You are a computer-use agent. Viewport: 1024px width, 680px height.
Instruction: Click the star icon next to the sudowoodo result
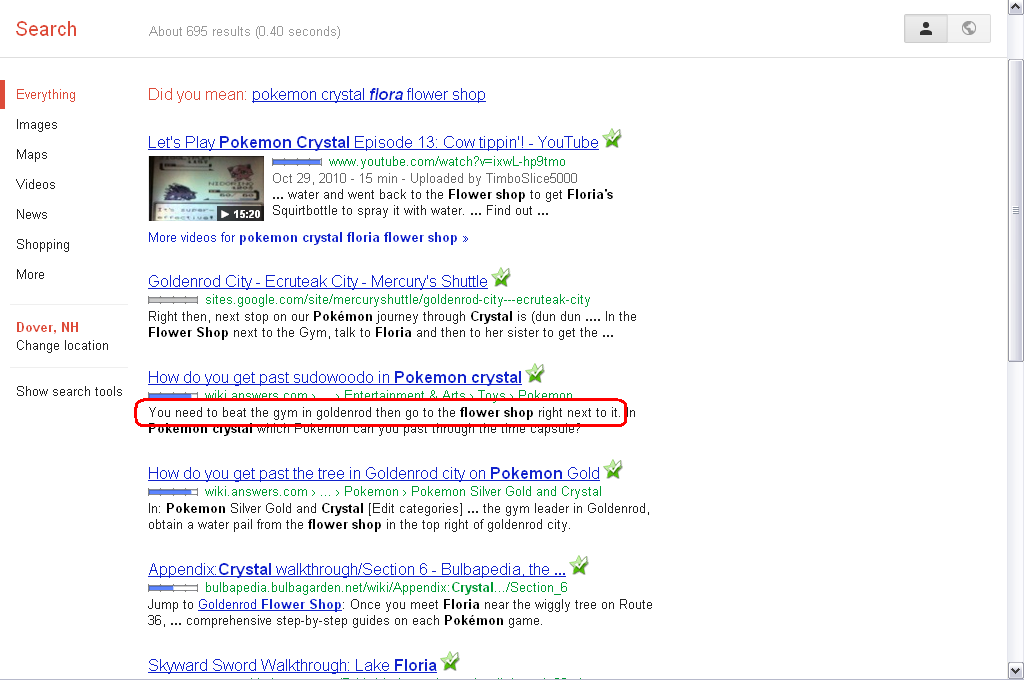point(535,374)
